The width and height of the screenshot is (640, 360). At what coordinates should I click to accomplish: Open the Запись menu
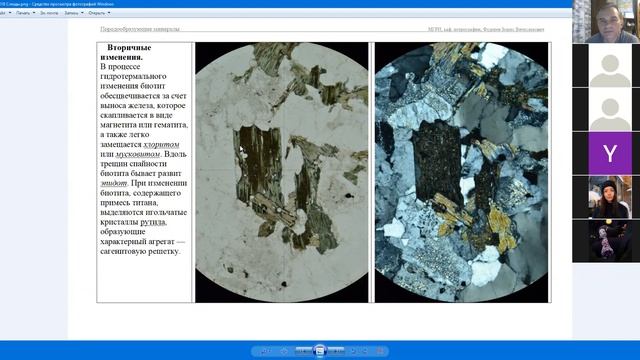pyautogui.click(x=71, y=13)
